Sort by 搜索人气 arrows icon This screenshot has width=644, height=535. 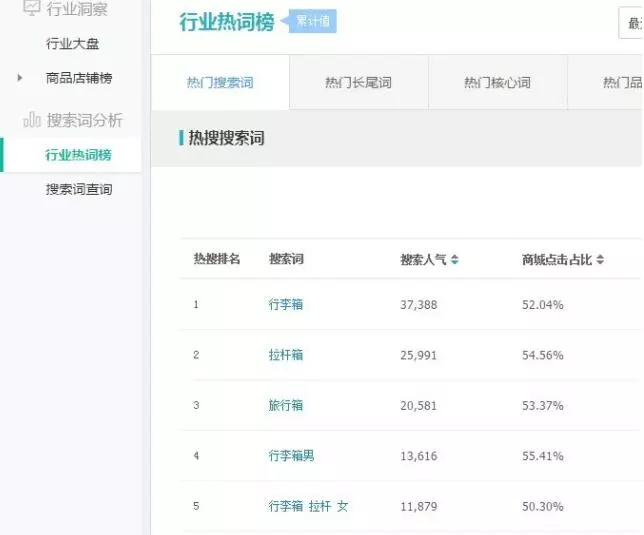tap(454, 259)
